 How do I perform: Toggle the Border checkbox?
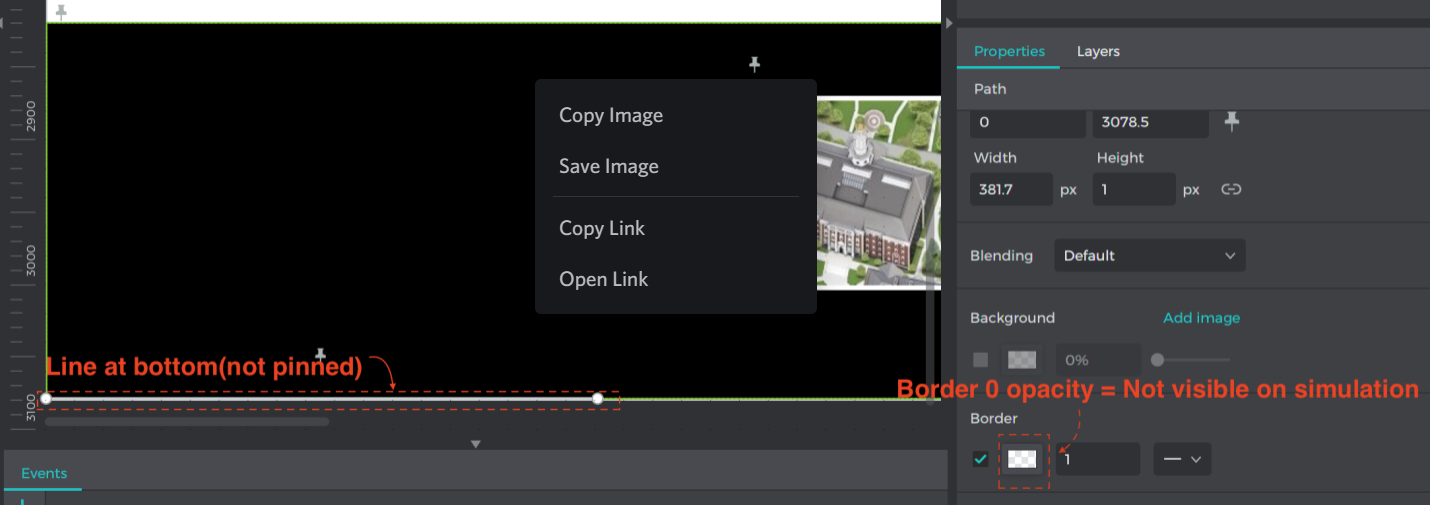pyautogui.click(x=980, y=459)
